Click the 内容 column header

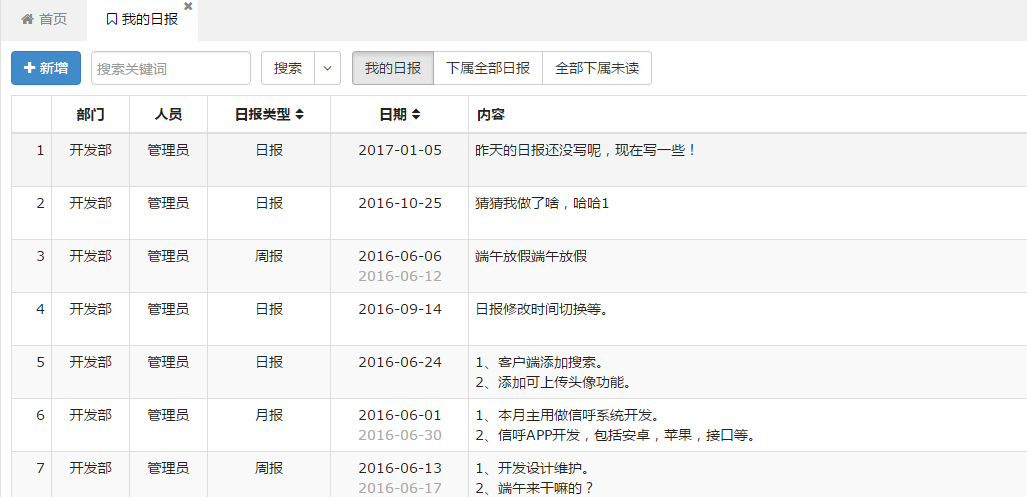pos(491,115)
